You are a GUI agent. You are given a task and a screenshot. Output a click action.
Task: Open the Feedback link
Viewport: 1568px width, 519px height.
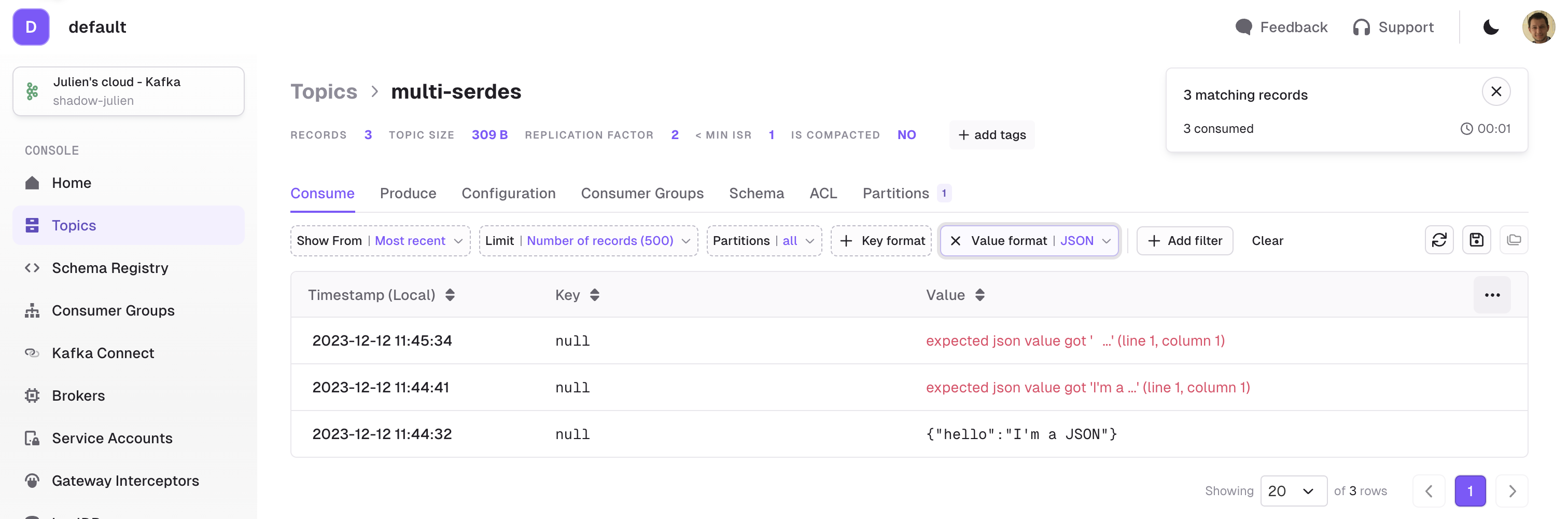click(1281, 28)
